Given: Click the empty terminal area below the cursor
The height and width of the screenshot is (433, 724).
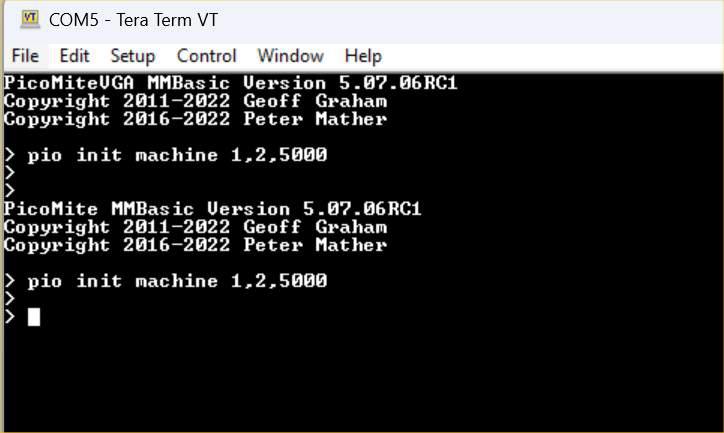Looking at the screenshot, I should pyautogui.click(x=360, y=380).
